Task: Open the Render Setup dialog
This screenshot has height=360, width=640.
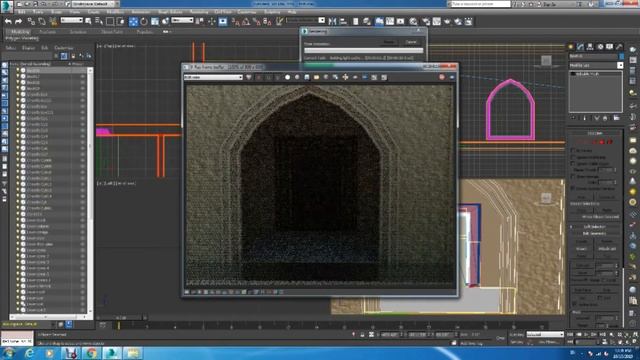Action: pos(426,21)
